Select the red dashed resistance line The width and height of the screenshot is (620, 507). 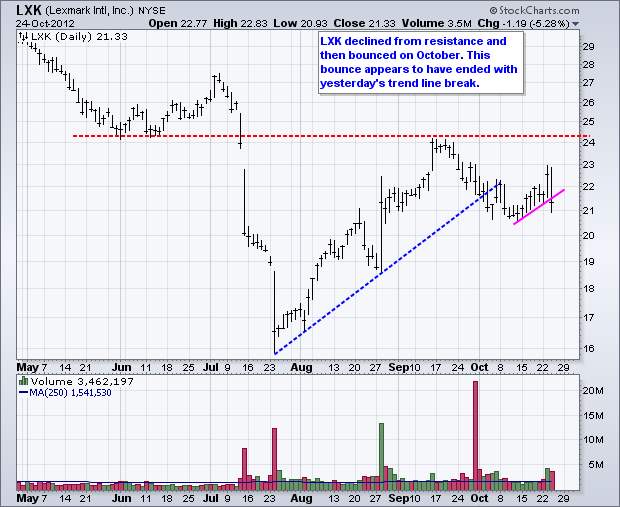[332, 136]
